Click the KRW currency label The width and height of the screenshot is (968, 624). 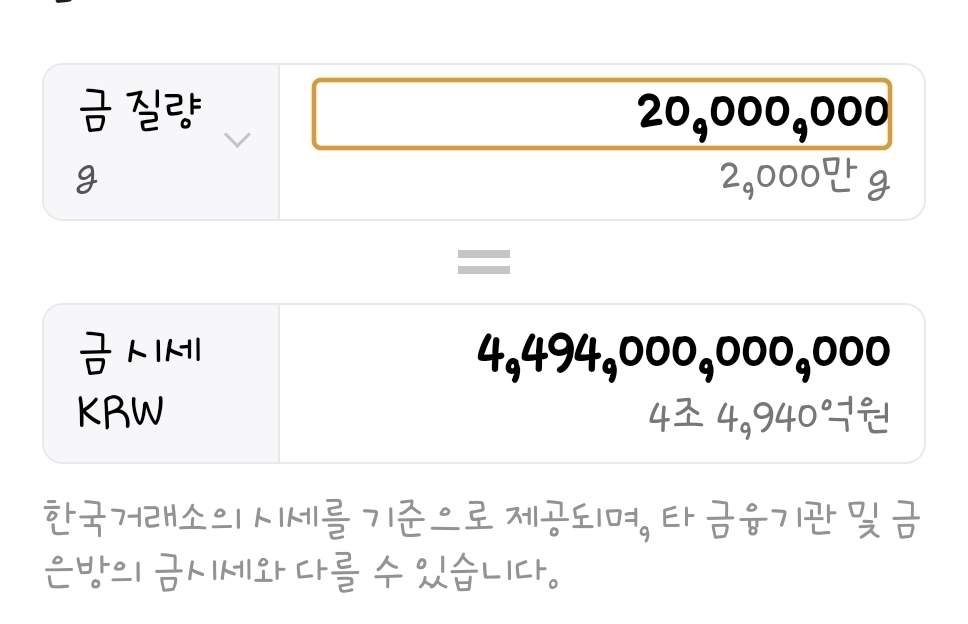click(x=120, y=410)
